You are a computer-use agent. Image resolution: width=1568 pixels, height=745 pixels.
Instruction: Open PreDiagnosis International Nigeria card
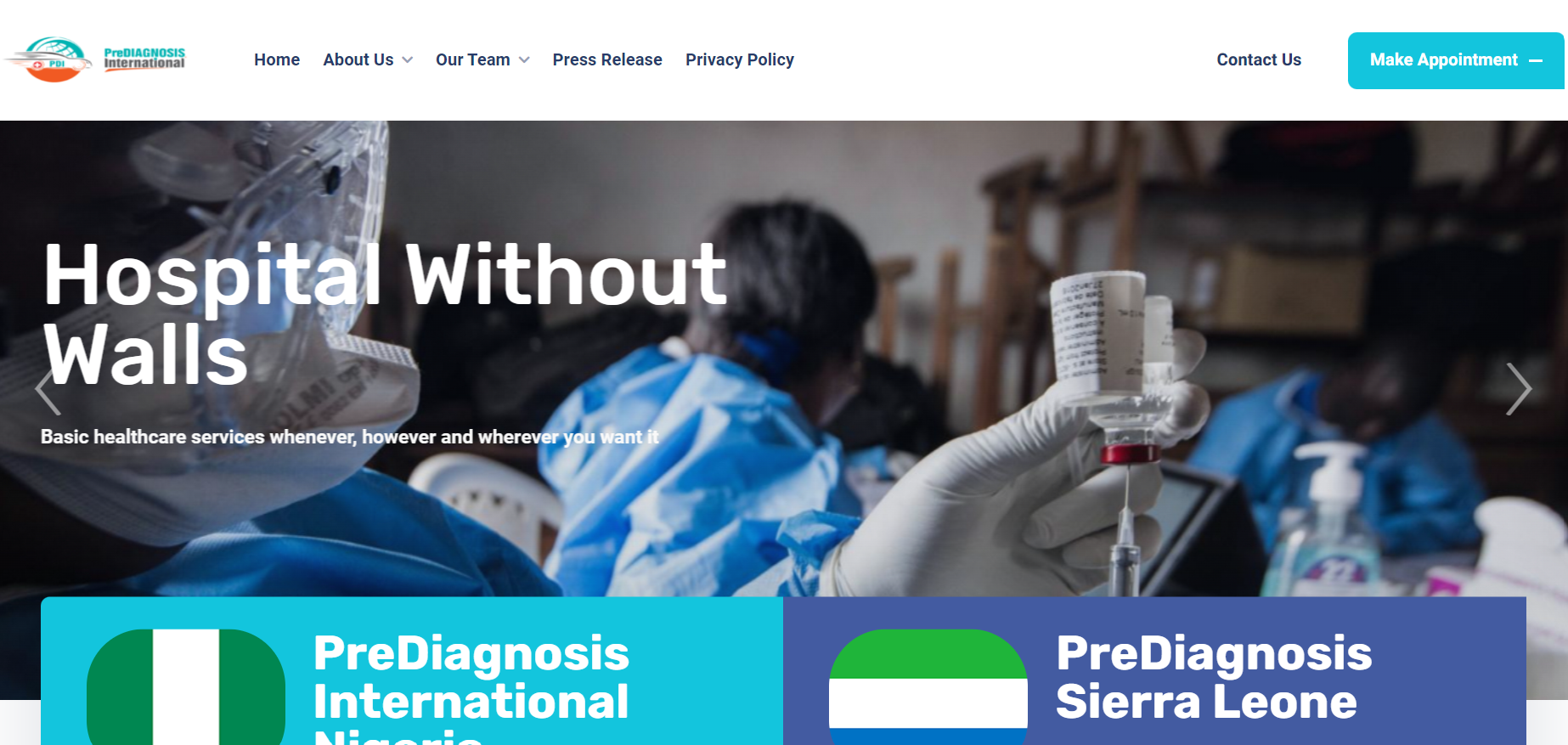(x=412, y=671)
